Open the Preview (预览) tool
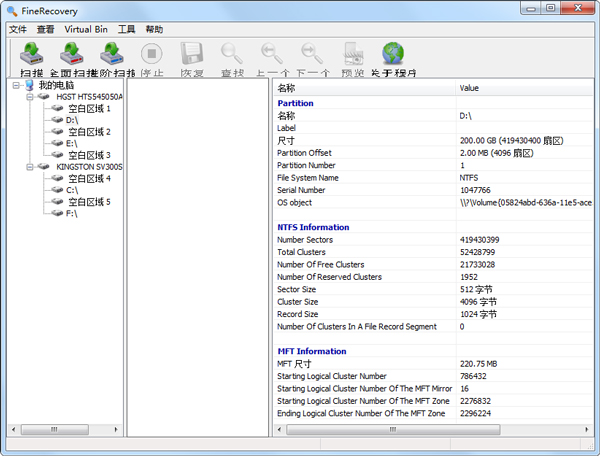The width and height of the screenshot is (600, 456). point(353,55)
